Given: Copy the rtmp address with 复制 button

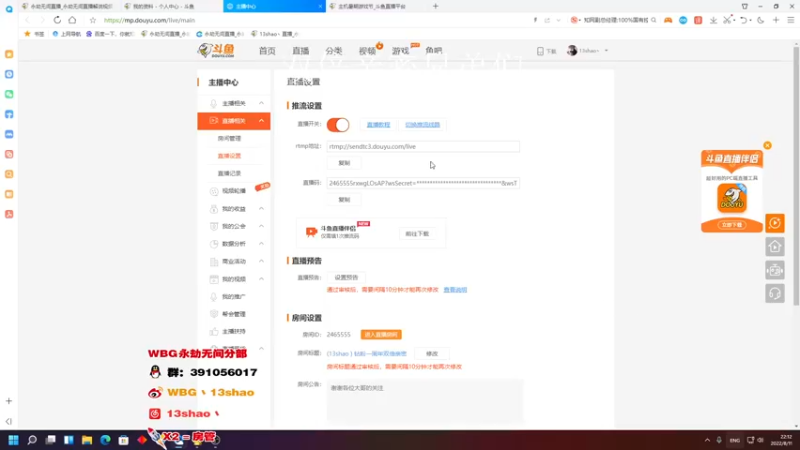Looking at the screenshot, I should (x=344, y=163).
